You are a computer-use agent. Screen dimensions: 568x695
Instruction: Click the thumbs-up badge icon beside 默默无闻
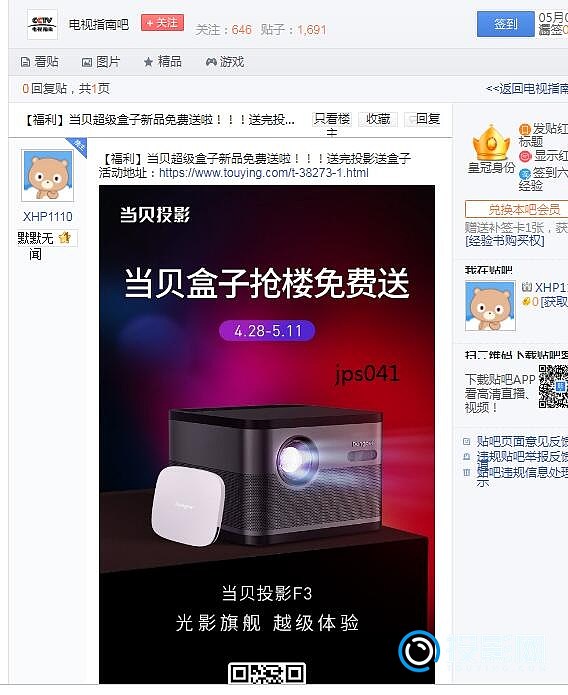click(x=65, y=238)
